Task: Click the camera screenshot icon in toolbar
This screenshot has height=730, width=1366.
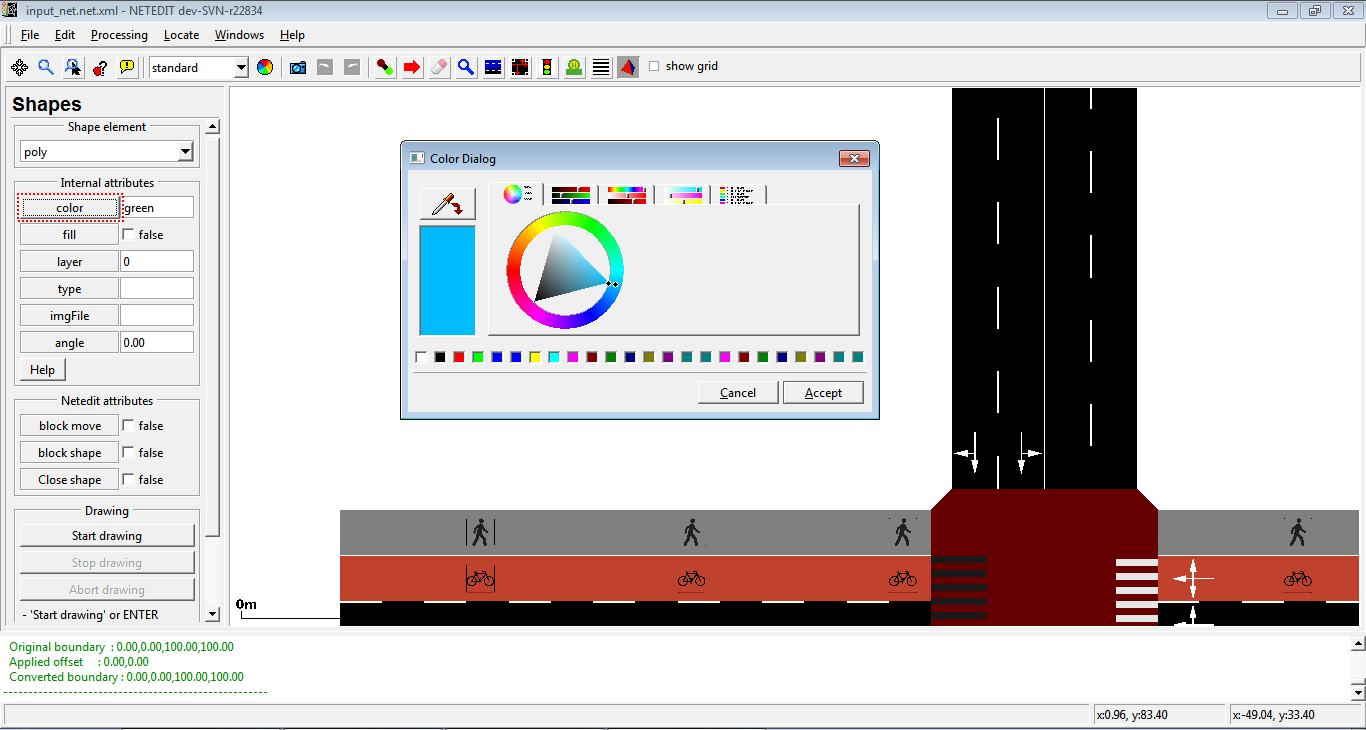Action: [x=297, y=68]
